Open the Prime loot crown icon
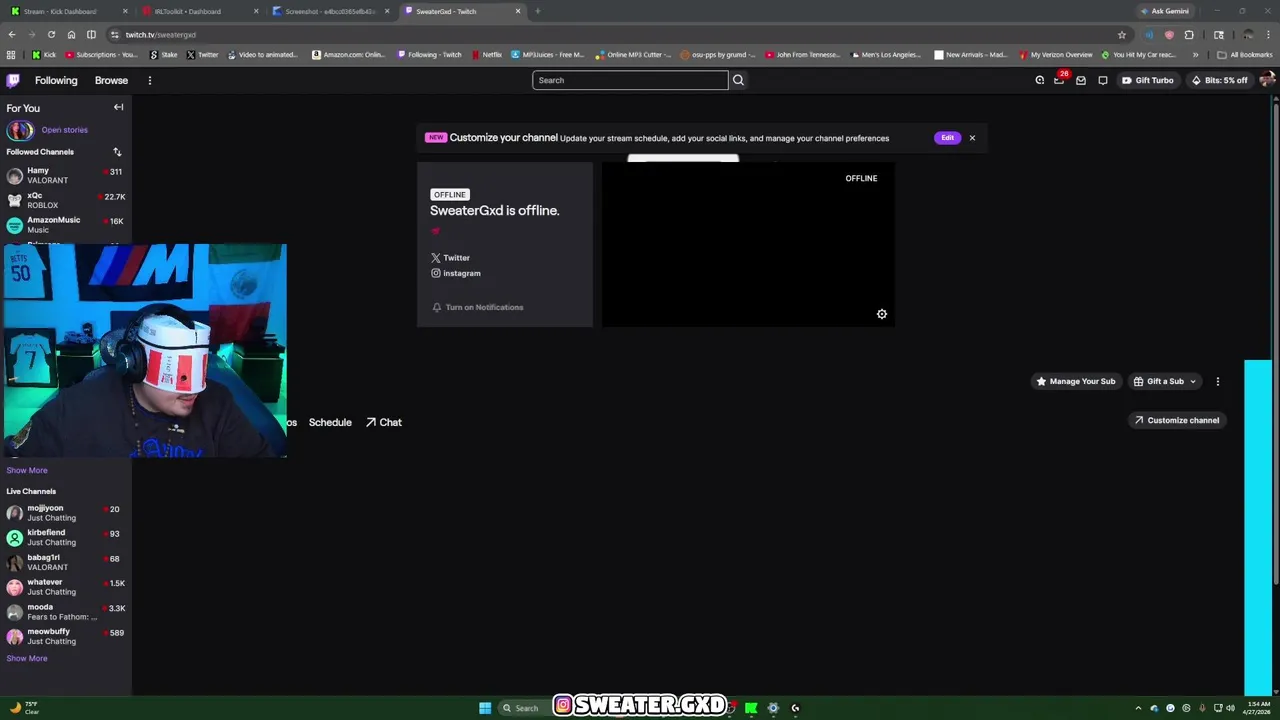Viewport: 1280px width, 720px height. pyautogui.click(x=1040, y=80)
